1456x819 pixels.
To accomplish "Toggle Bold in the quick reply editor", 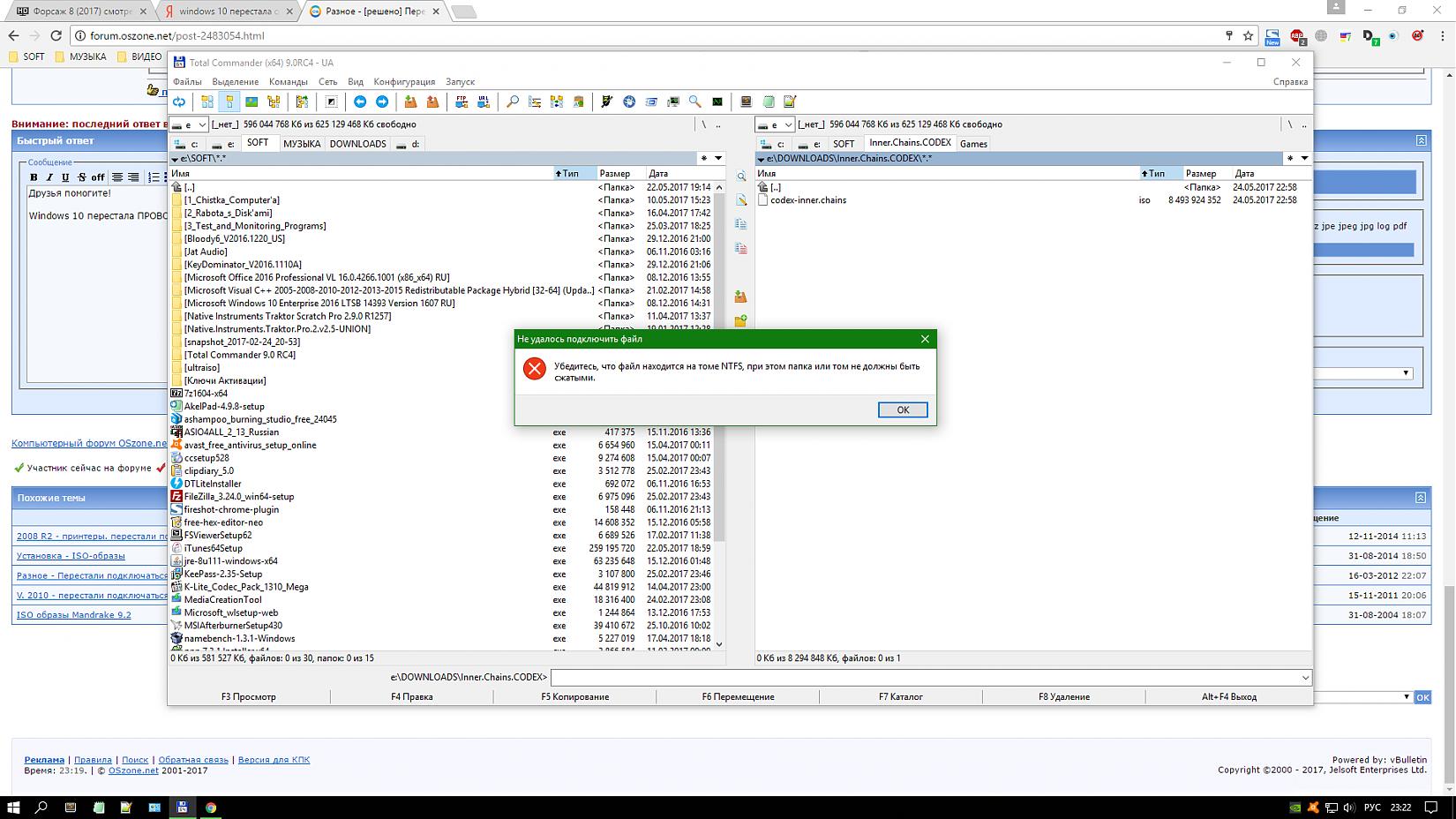I will point(34,177).
